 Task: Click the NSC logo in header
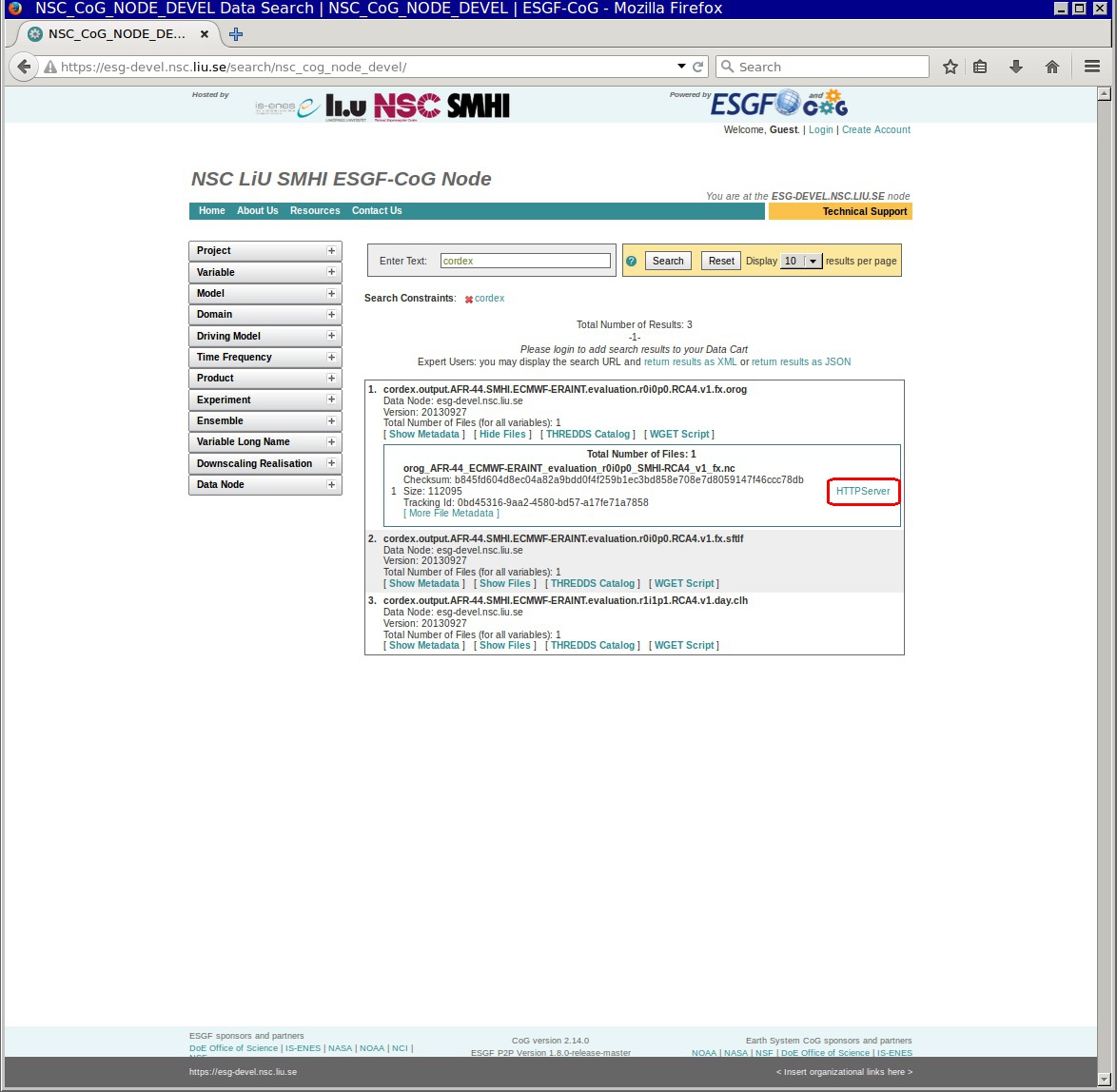click(x=407, y=107)
